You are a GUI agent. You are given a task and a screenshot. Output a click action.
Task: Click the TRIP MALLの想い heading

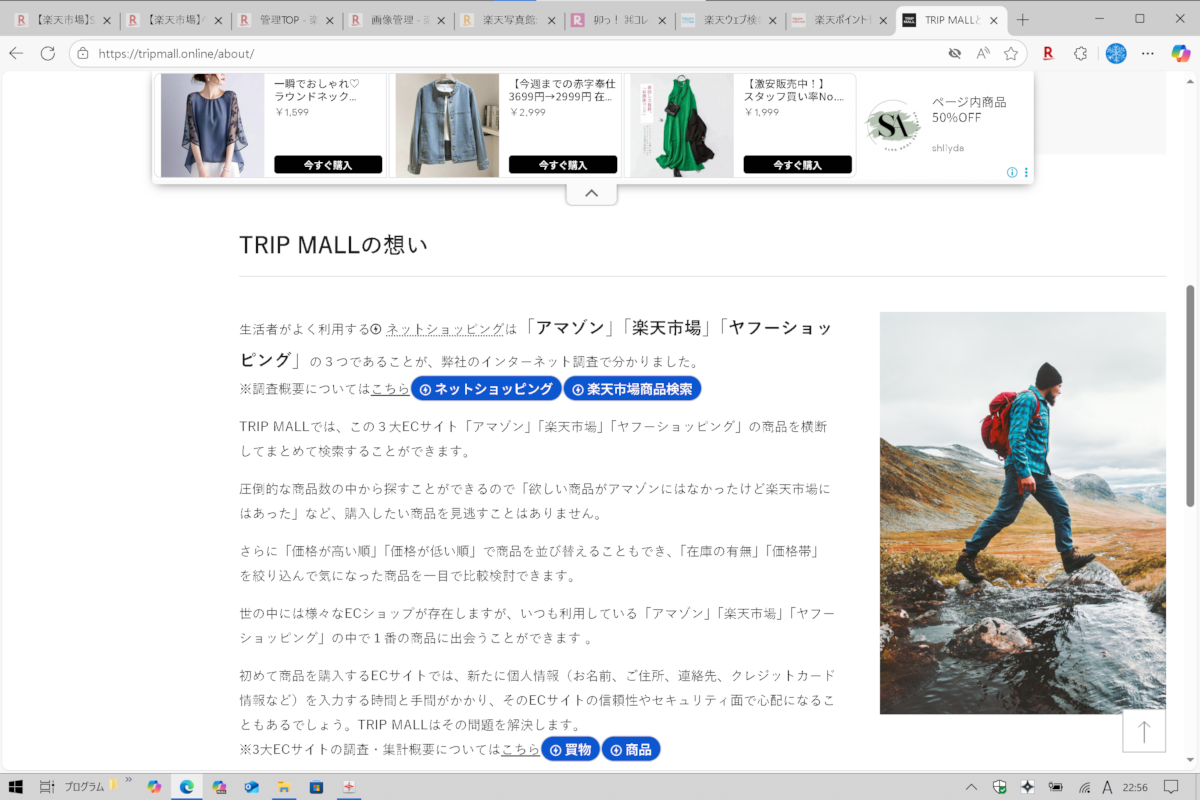333,245
